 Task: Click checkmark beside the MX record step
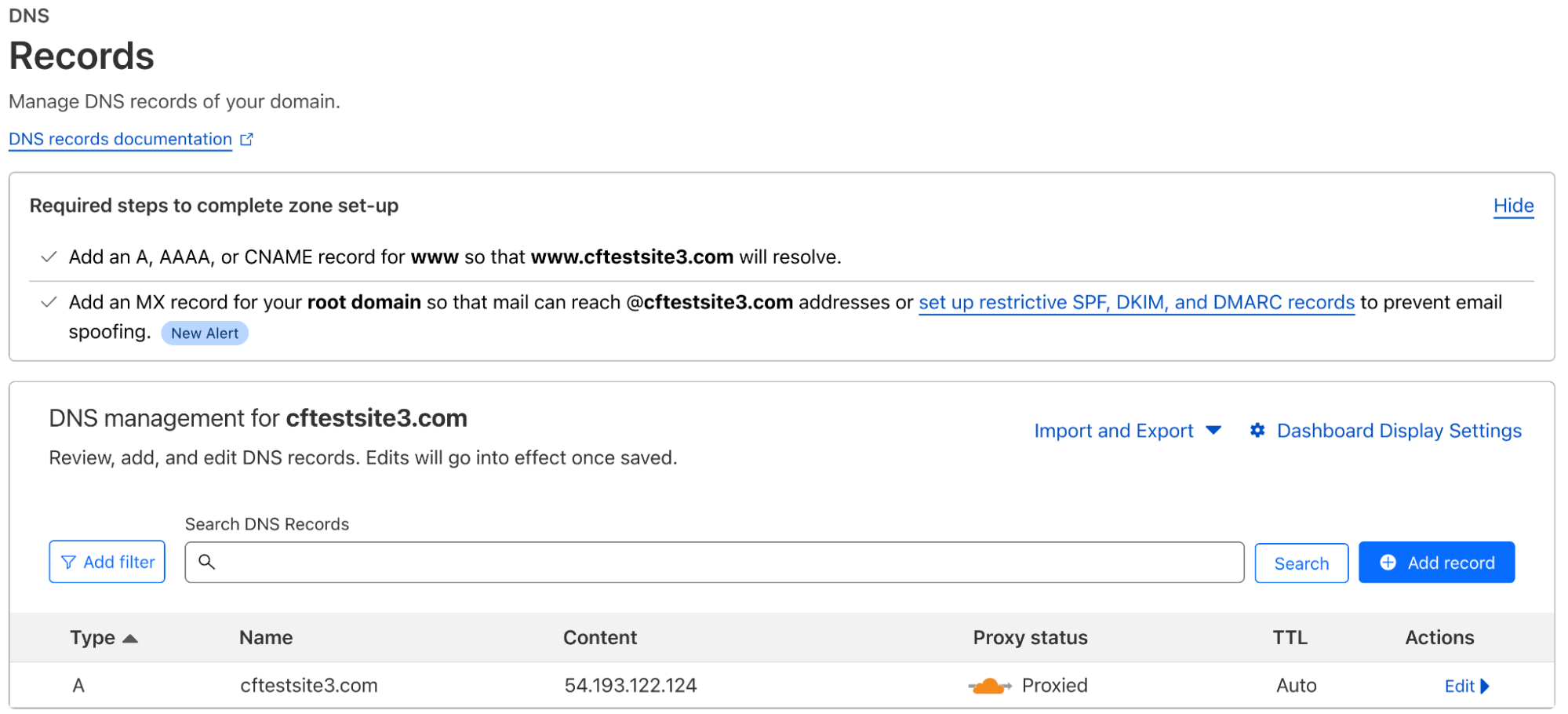coord(49,301)
